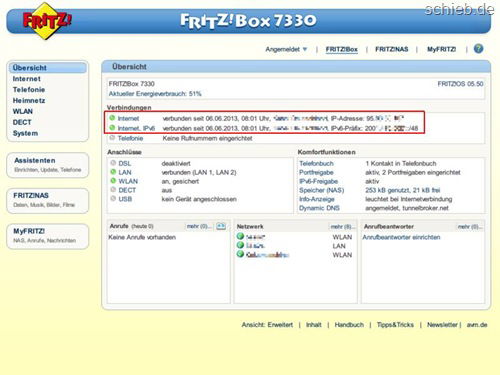Click green status icon beside LAN
This screenshot has width=500, height=375.
pos(113,172)
